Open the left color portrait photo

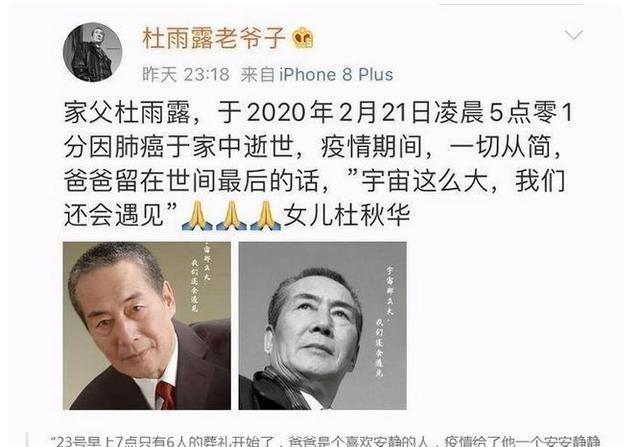tap(147, 325)
